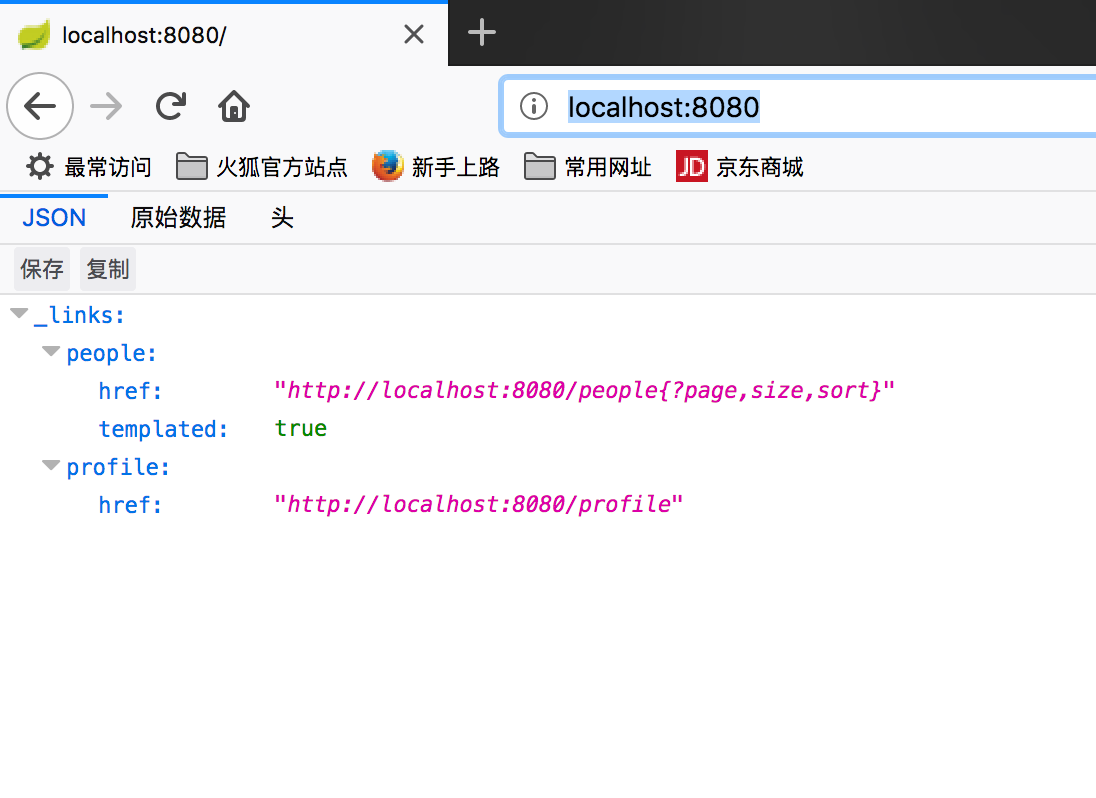This screenshot has width=1096, height=798.
Task: Close the localhost:8080/ tab
Action: pyautogui.click(x=414, y=34)
